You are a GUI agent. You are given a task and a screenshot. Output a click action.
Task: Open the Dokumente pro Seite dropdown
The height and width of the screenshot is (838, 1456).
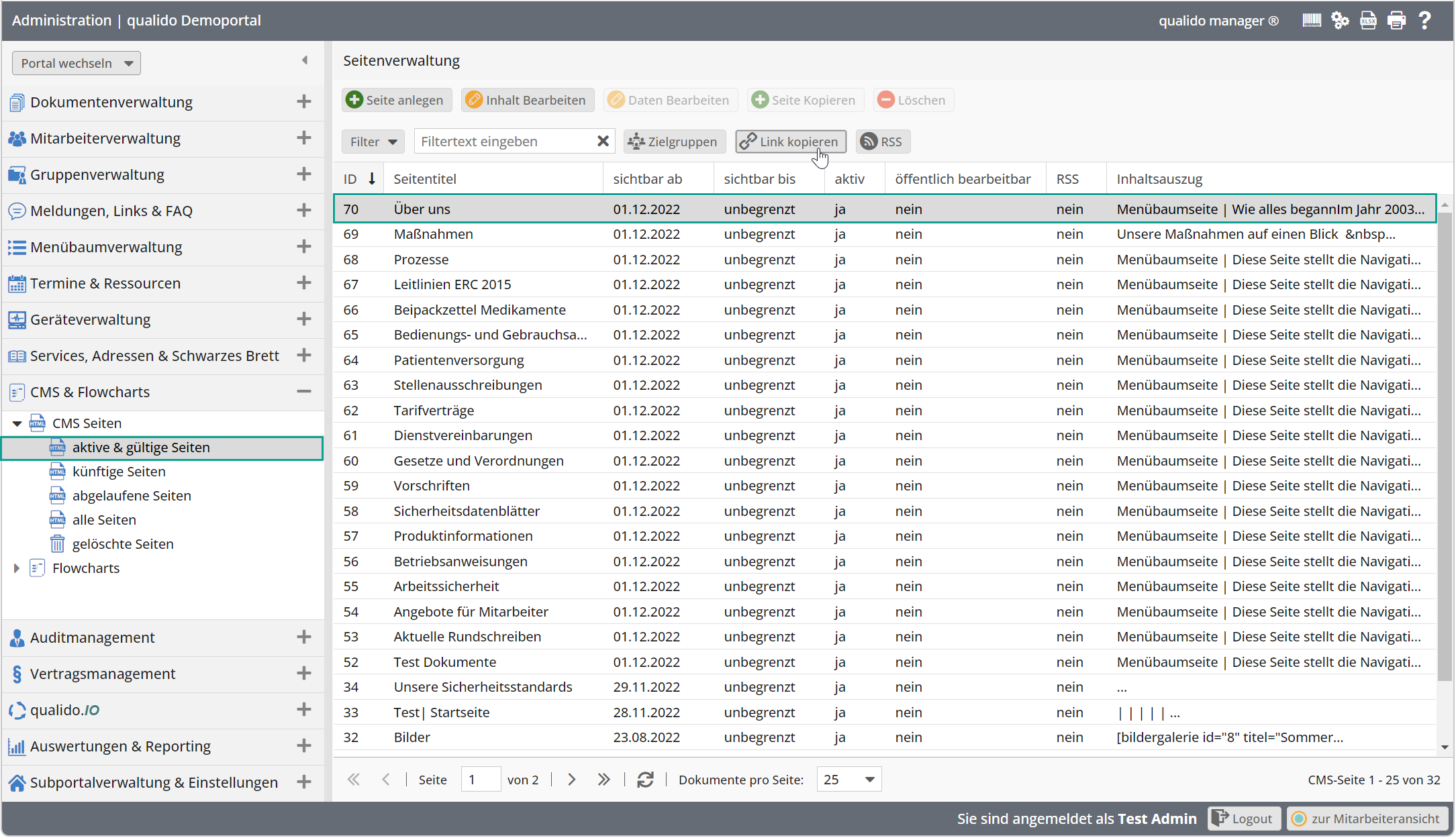[x=849, y=780]
